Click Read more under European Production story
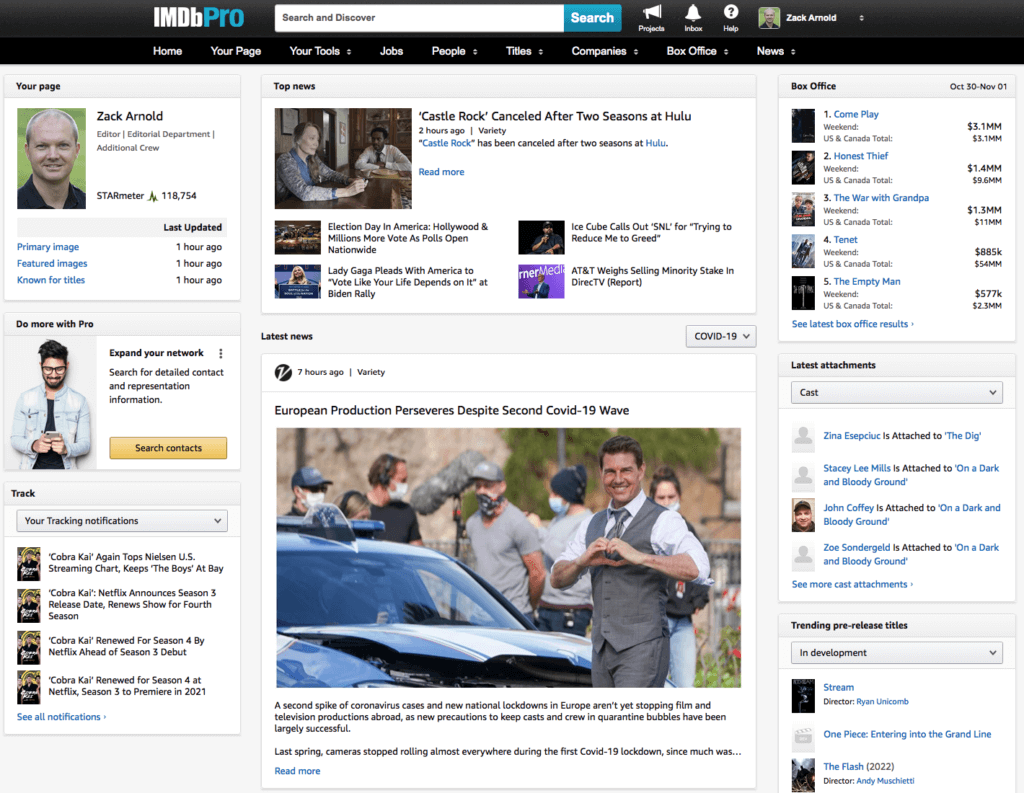Screen dimensions: 1024x793 click(297, 771)
